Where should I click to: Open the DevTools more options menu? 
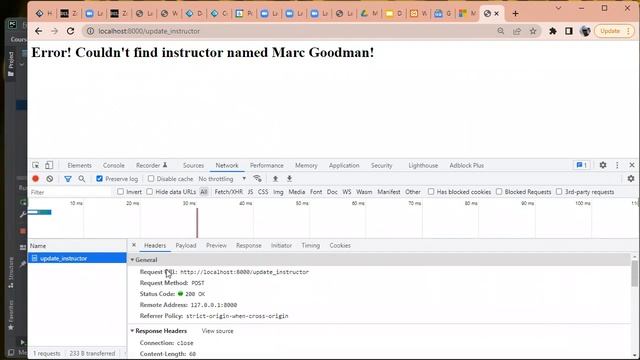(617, 165)
